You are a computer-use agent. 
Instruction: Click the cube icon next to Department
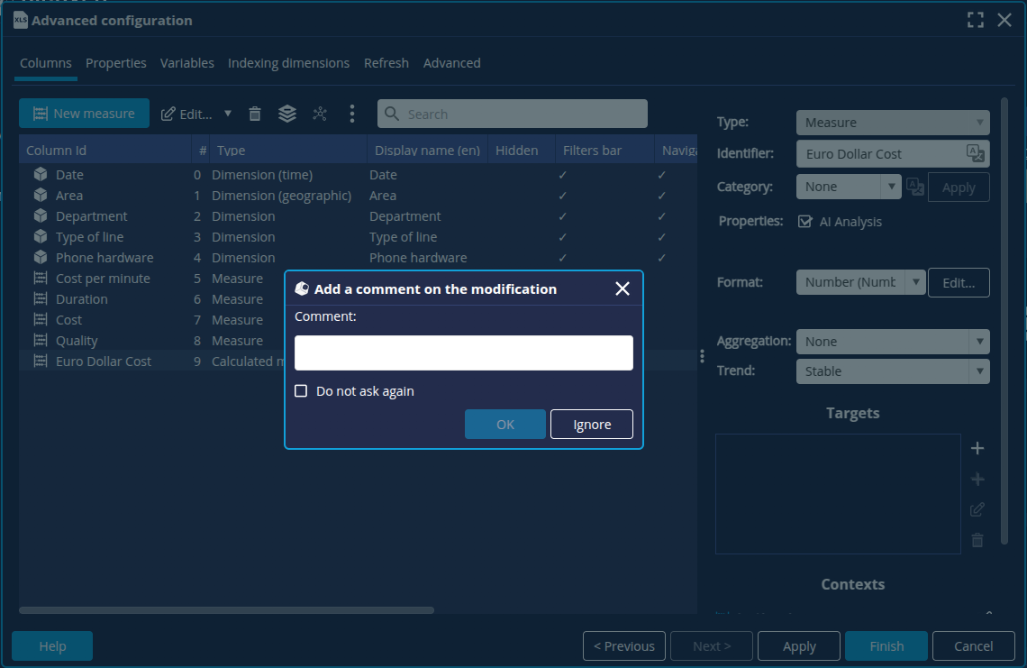tap(40, 216)
